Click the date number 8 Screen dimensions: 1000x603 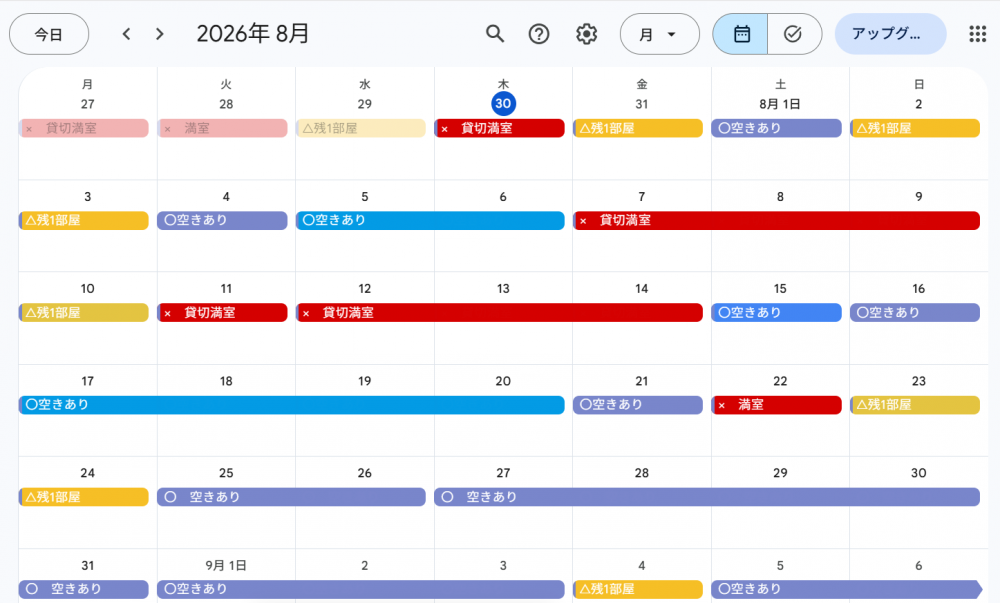point(780,197)
